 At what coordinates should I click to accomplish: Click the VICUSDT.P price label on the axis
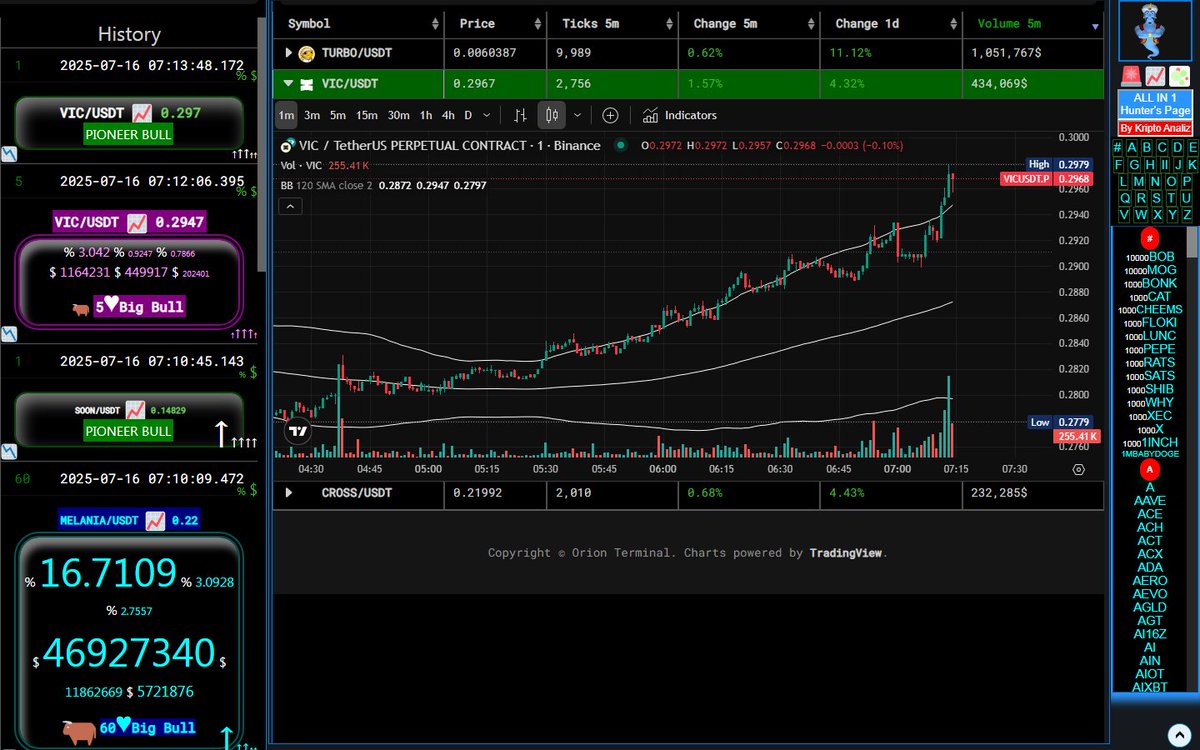(x=1025, y=178)
